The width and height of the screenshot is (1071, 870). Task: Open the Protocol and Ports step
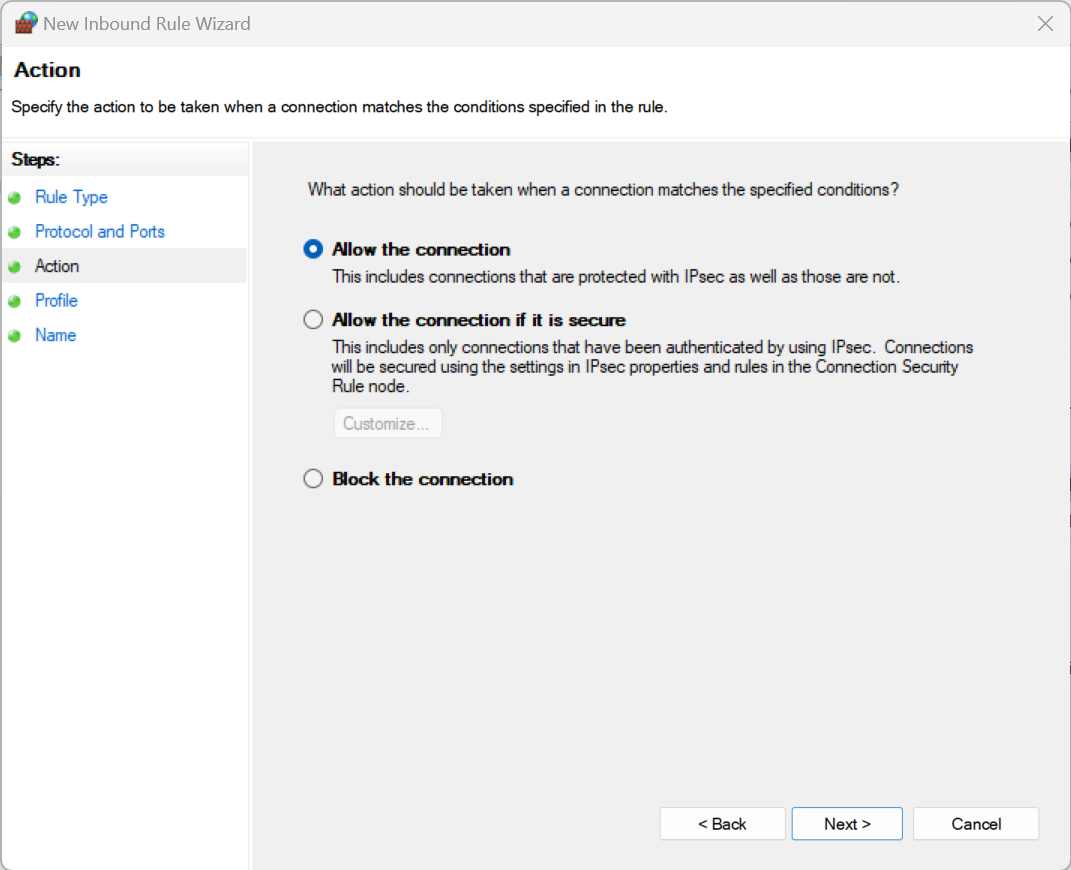100,231
